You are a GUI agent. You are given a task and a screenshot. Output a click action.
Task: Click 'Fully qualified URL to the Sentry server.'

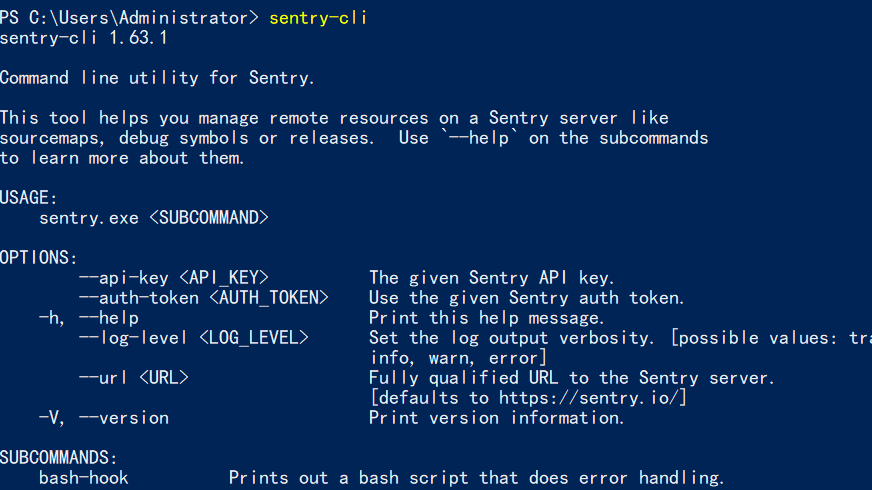572,378
